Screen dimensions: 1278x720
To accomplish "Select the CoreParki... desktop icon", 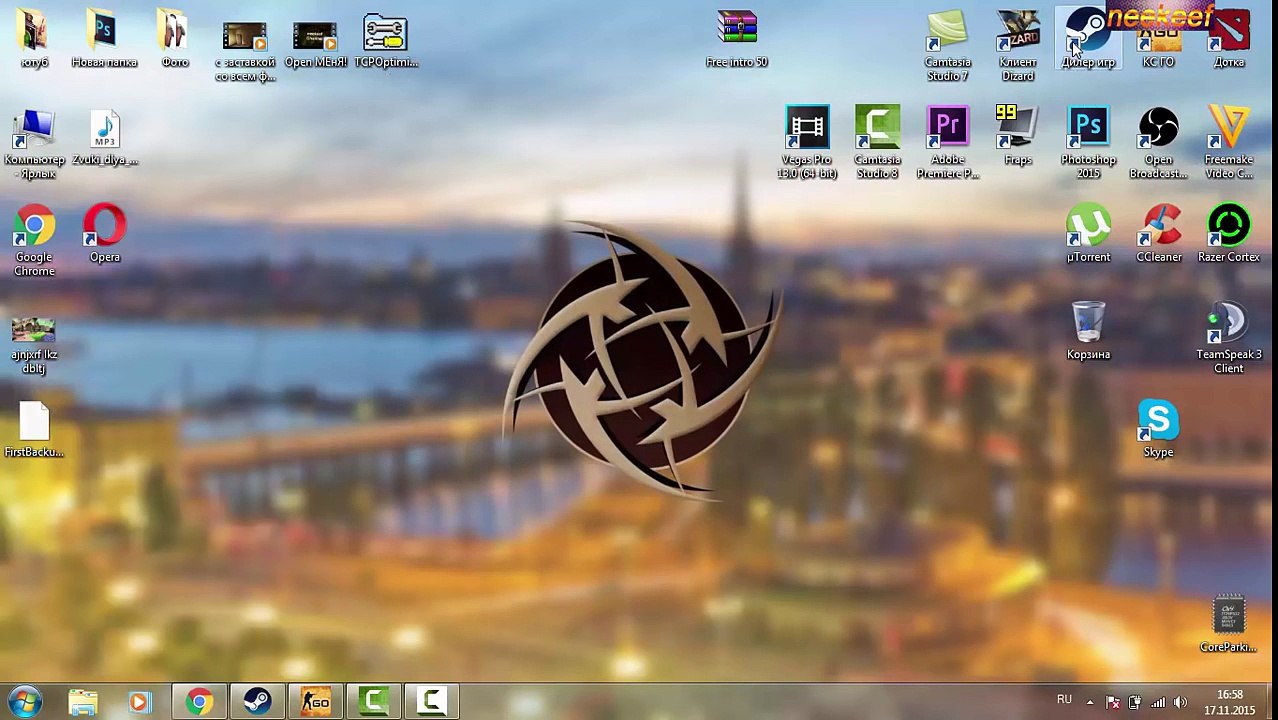I will point(1229,625).
